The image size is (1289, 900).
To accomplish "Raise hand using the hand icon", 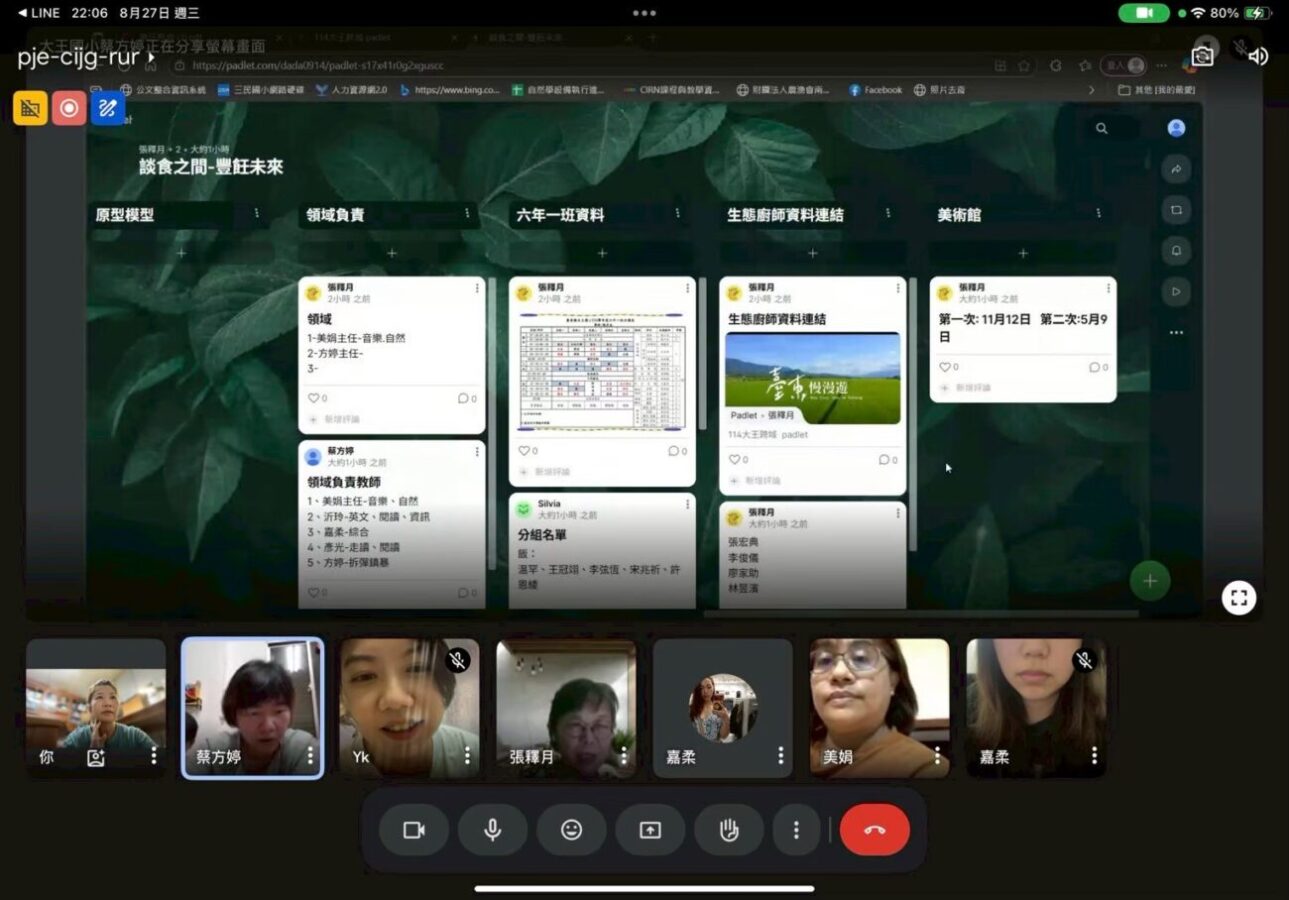I will 729,830.
